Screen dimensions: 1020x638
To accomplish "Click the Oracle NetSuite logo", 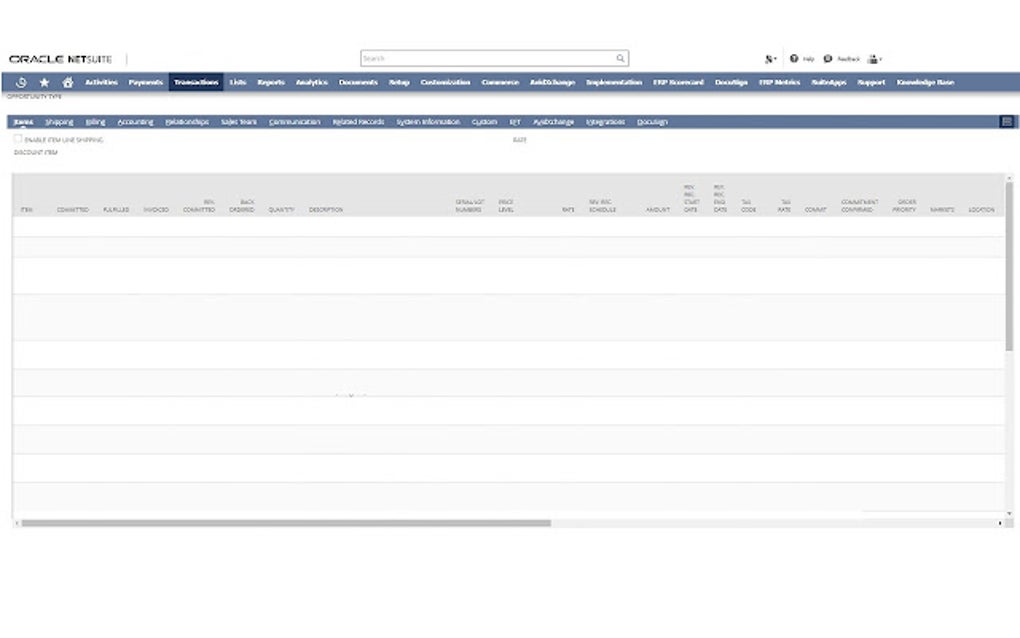I will click(x=60, y=59).
